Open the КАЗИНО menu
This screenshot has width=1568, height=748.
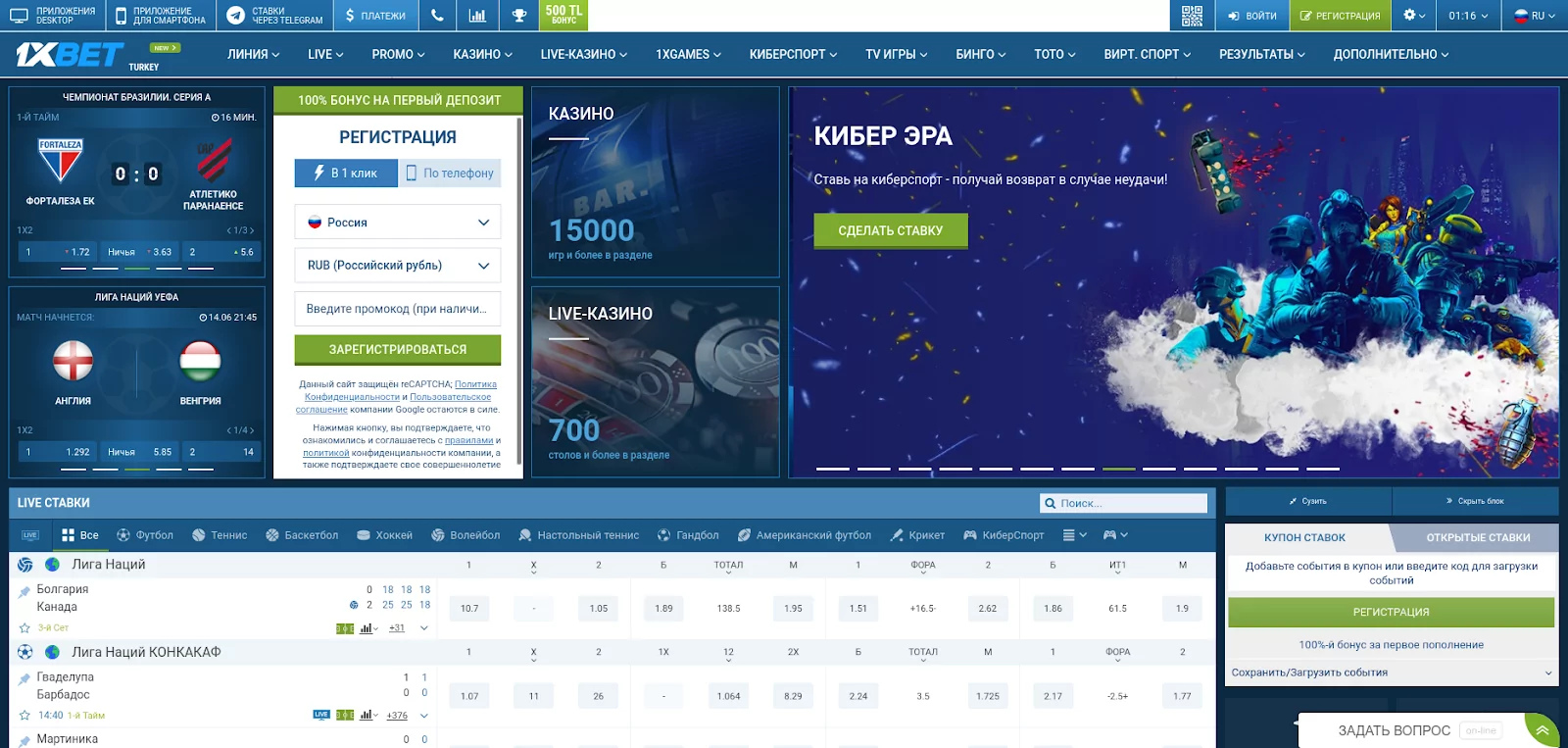click(x=482, y=55)
